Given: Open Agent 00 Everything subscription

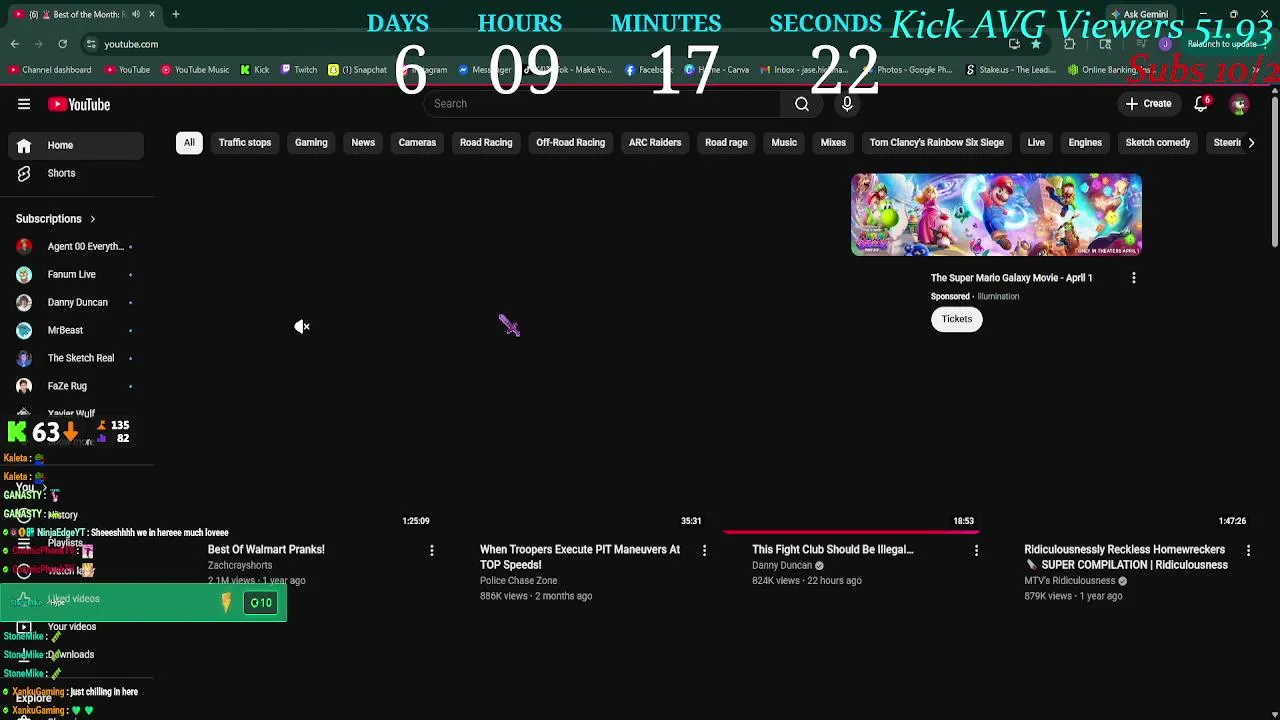Looking at the screenshot, I should pos(76,246).
